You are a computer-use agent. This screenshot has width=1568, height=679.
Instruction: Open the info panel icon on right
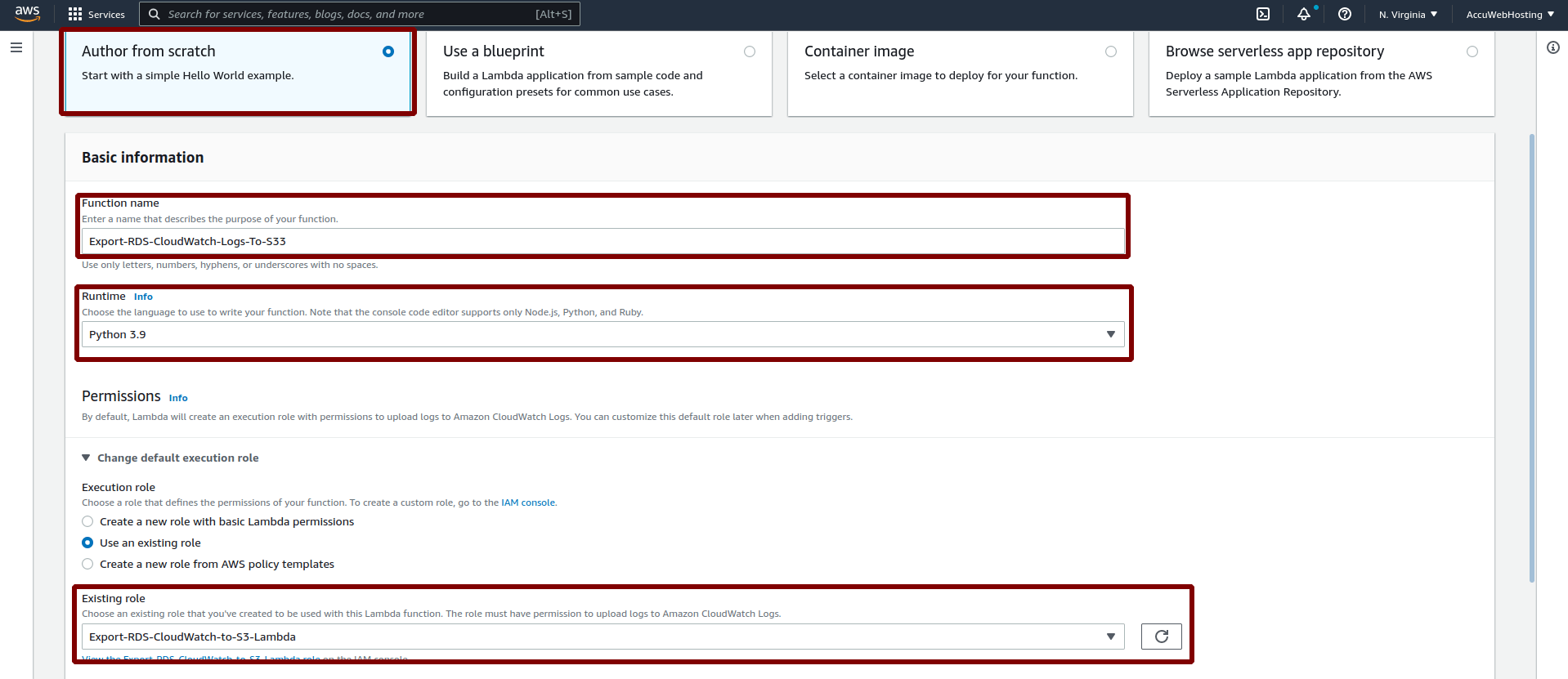coord(1552,47)
